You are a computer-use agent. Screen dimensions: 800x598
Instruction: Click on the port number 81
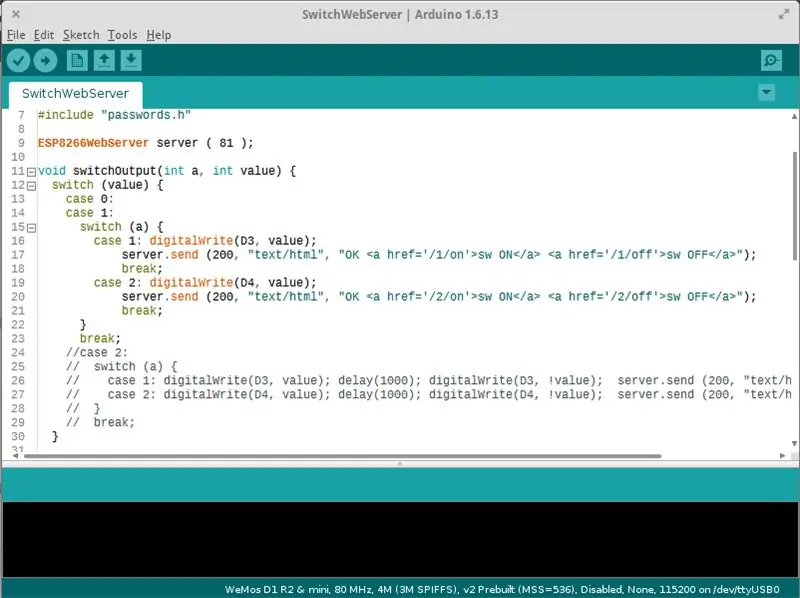pos(227,143)
